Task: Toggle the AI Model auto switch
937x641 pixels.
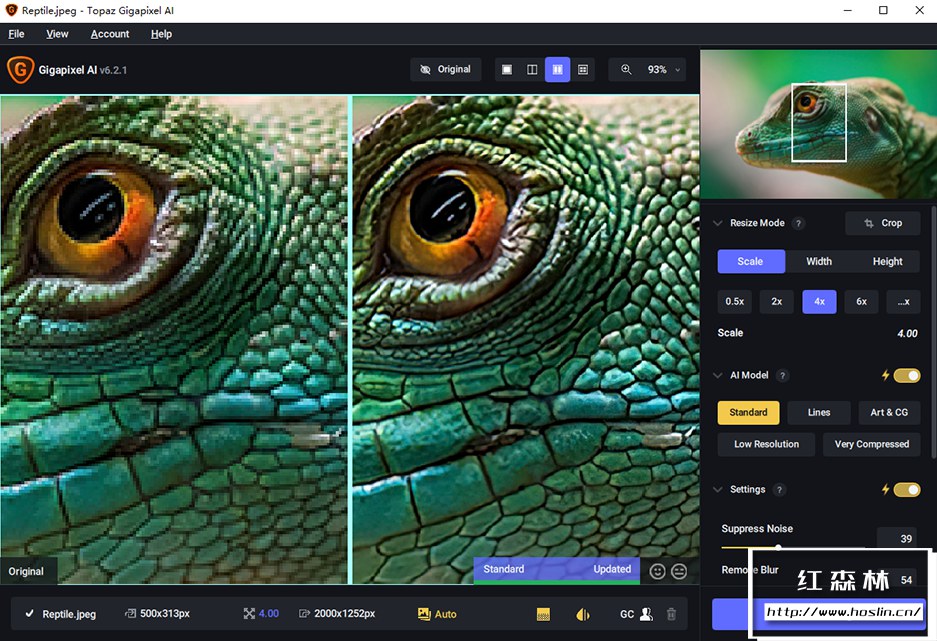Action: (x=907, y=375)
